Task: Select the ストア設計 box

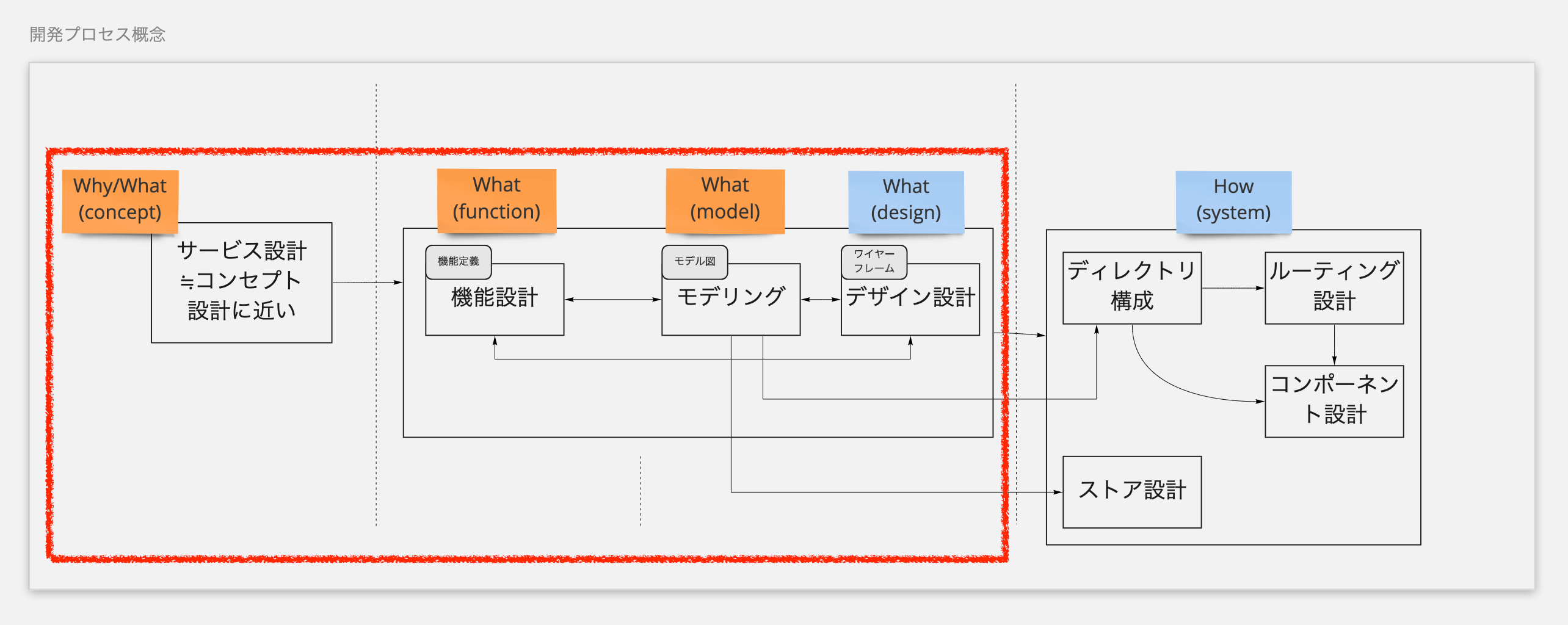Action: click(x=1131, y=491)
